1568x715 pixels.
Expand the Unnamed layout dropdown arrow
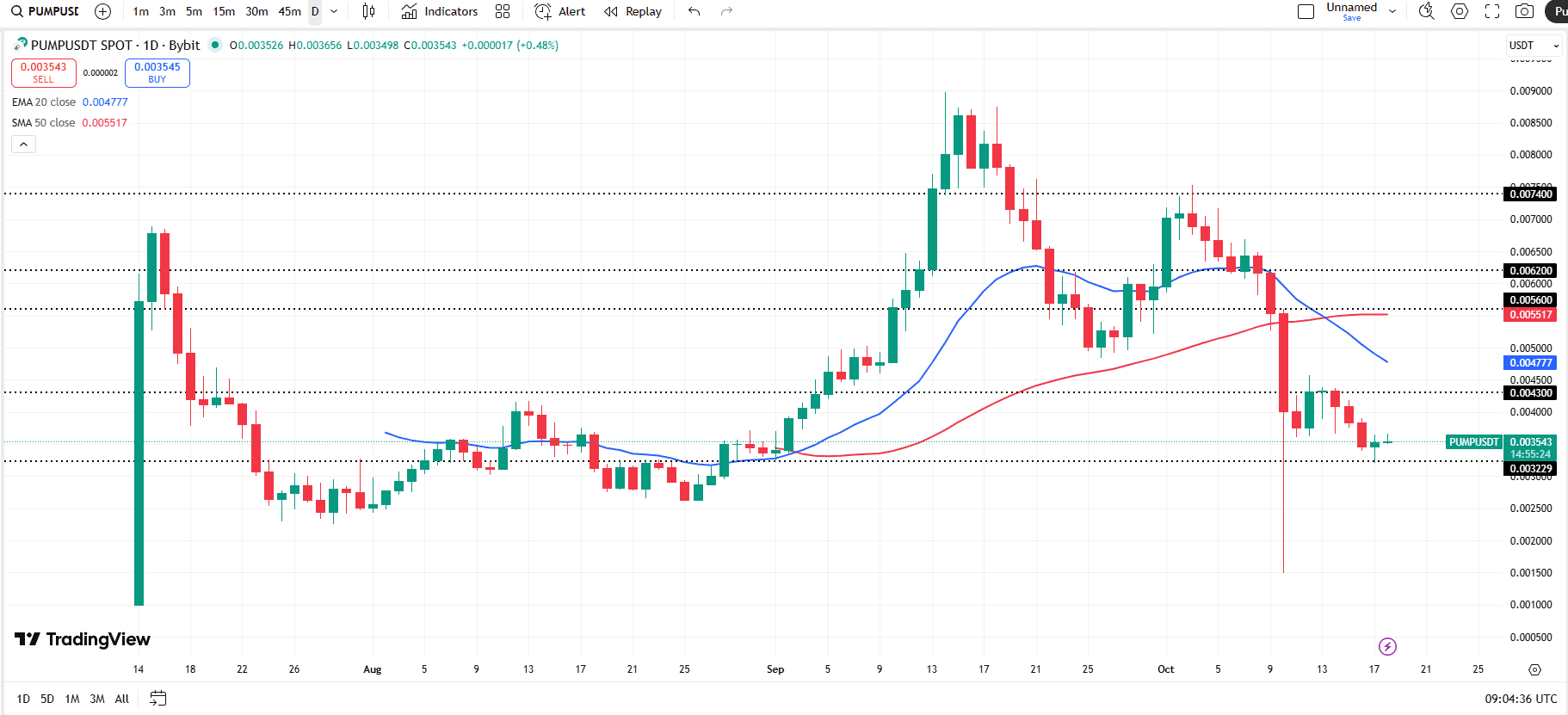(x=1392, y=11)
